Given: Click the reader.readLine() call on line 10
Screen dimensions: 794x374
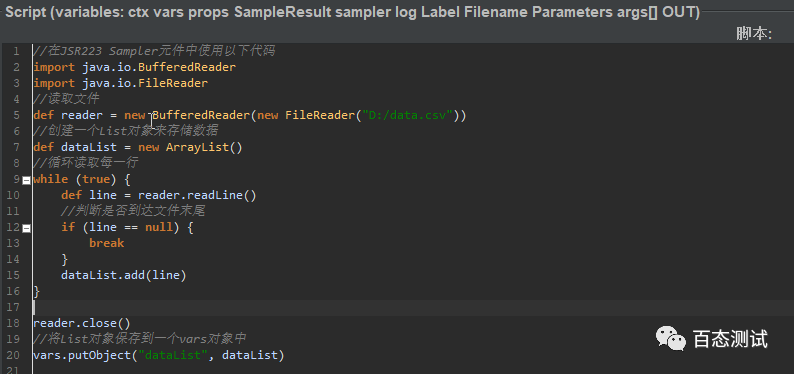Looking at the screenshot, I should pyautogui.click(x=197, y=195).
